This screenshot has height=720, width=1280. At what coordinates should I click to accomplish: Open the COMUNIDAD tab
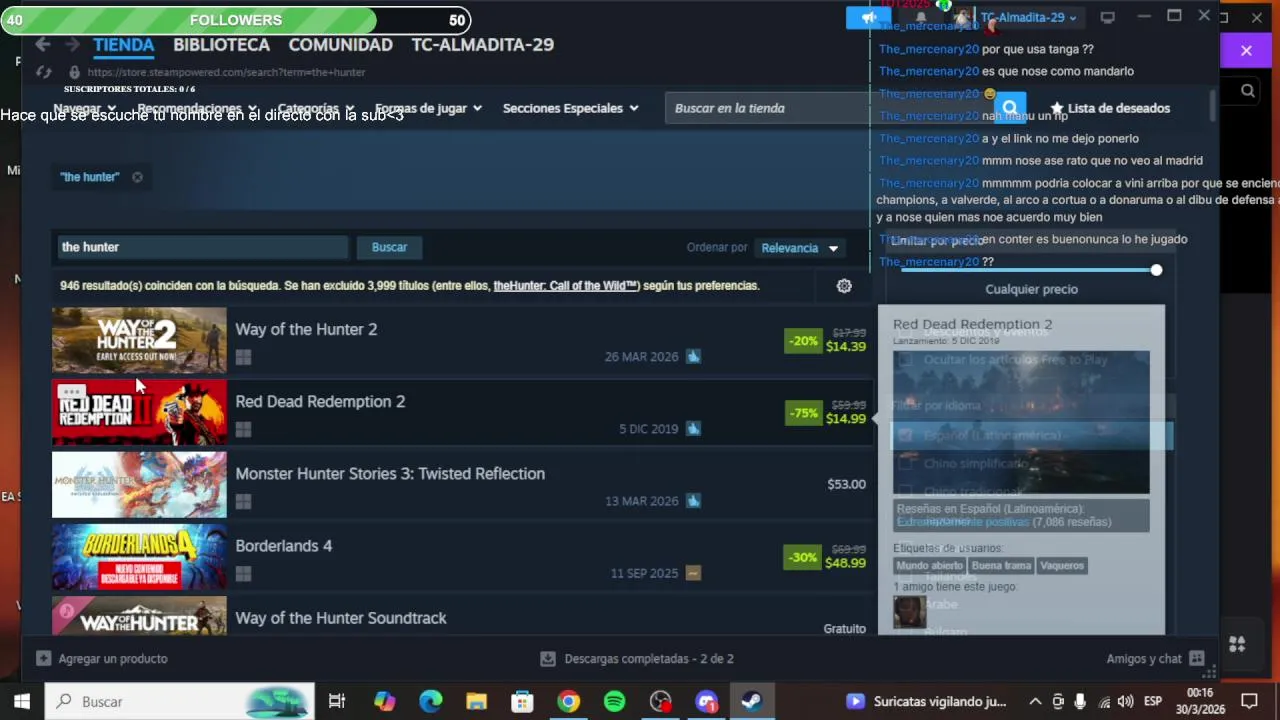click(x=340, y=45)
